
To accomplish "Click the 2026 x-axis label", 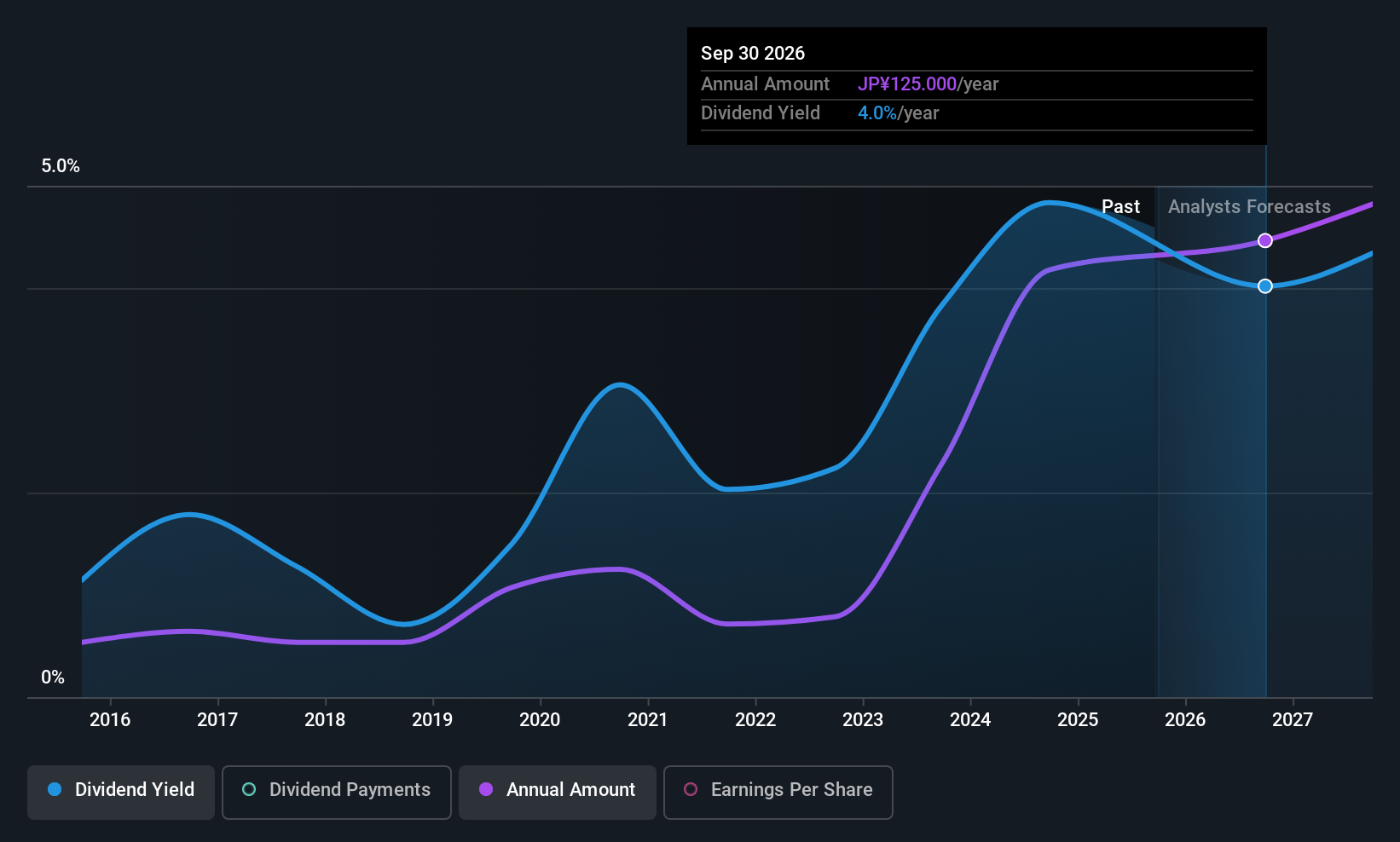I will [x=1185, y=720].
